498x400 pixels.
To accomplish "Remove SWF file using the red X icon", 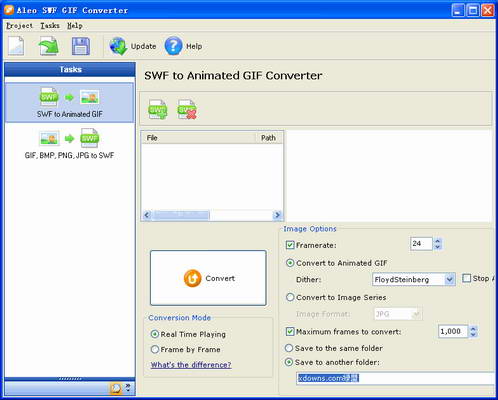I will pos(187,109).
